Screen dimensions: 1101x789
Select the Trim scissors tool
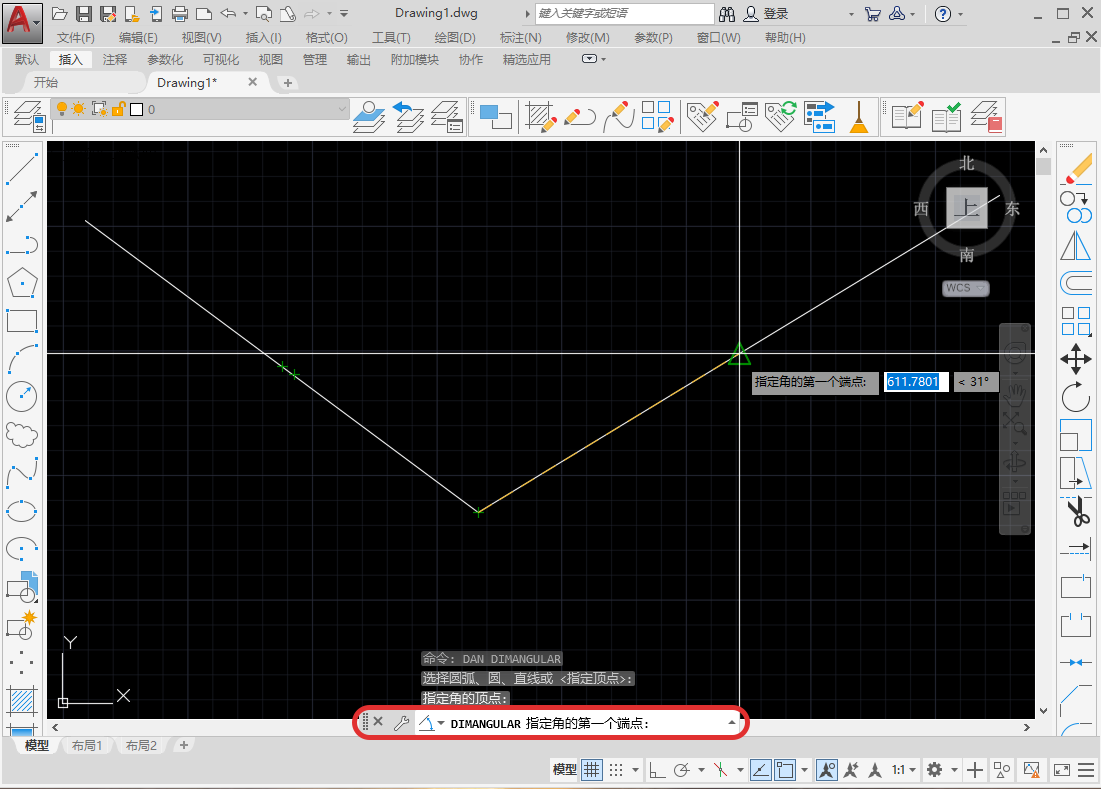pos(1076,512)
